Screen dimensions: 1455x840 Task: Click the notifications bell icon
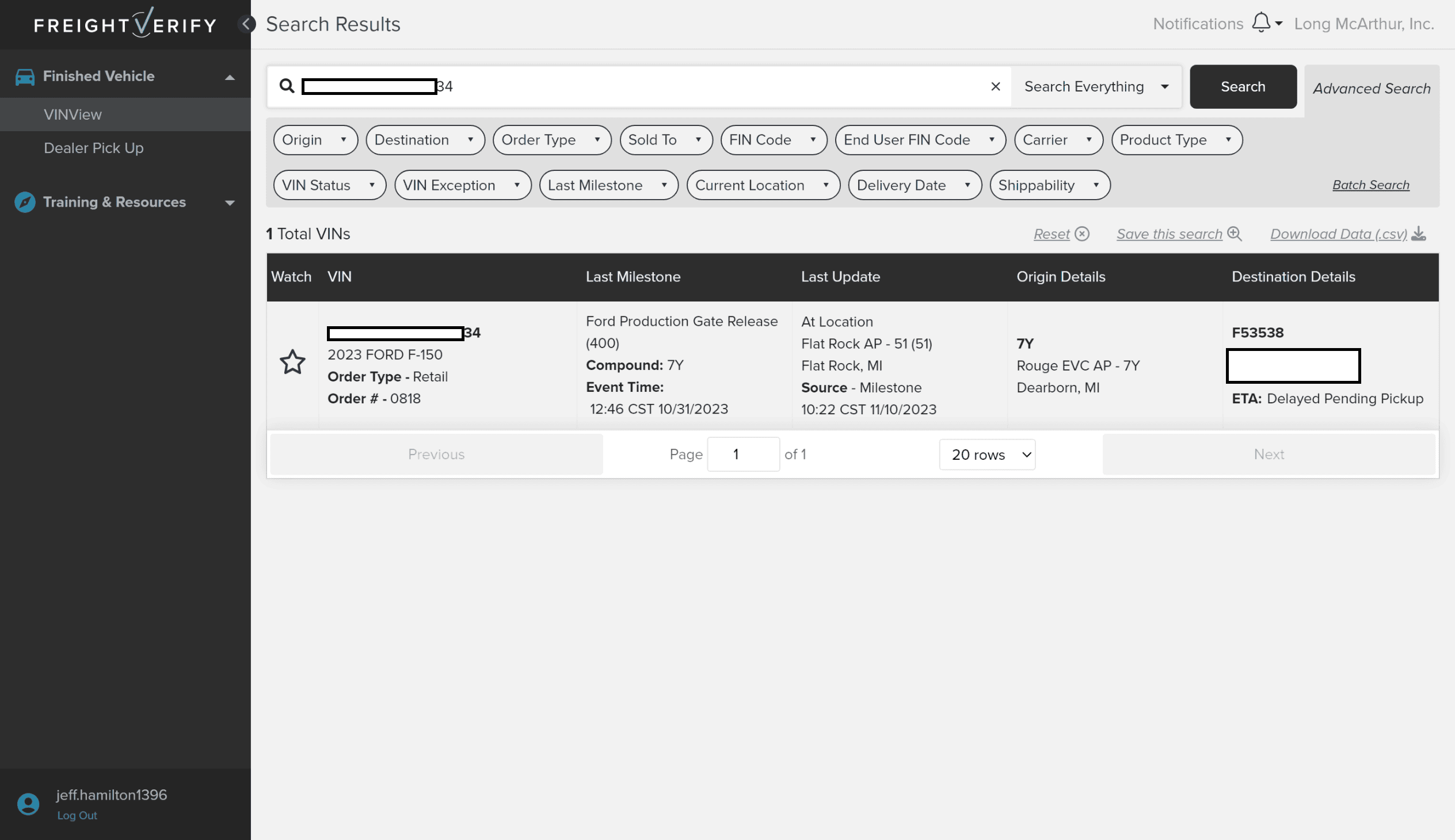[x=1260, y=23]
